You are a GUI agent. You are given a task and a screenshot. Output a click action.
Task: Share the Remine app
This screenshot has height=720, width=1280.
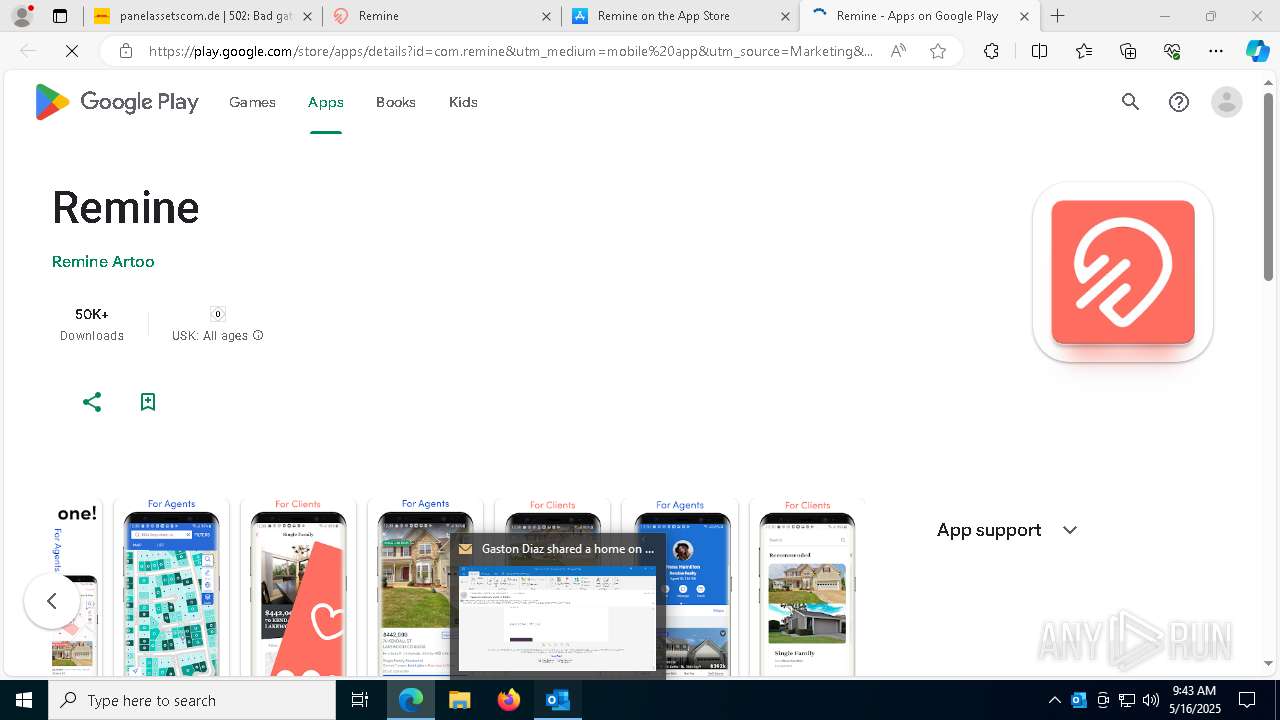92,402
